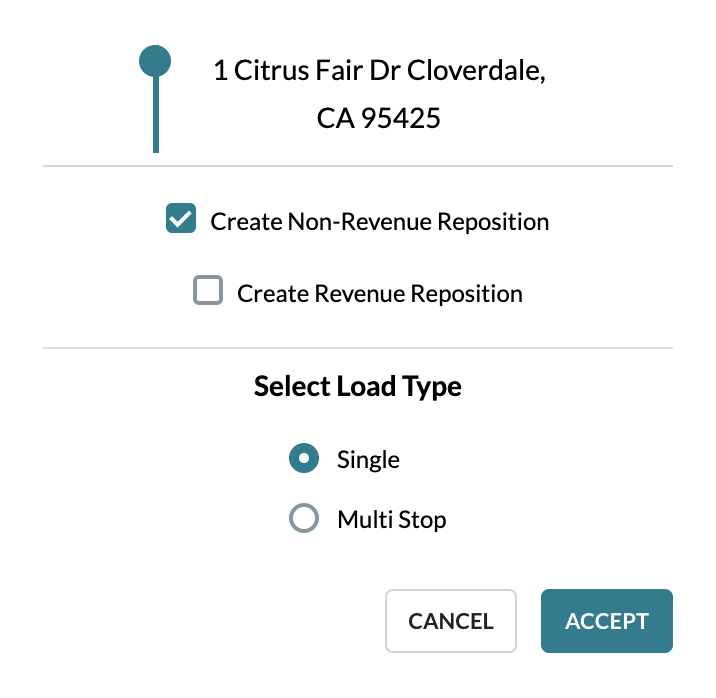Select the Single load type radio button

coord(304,459)
